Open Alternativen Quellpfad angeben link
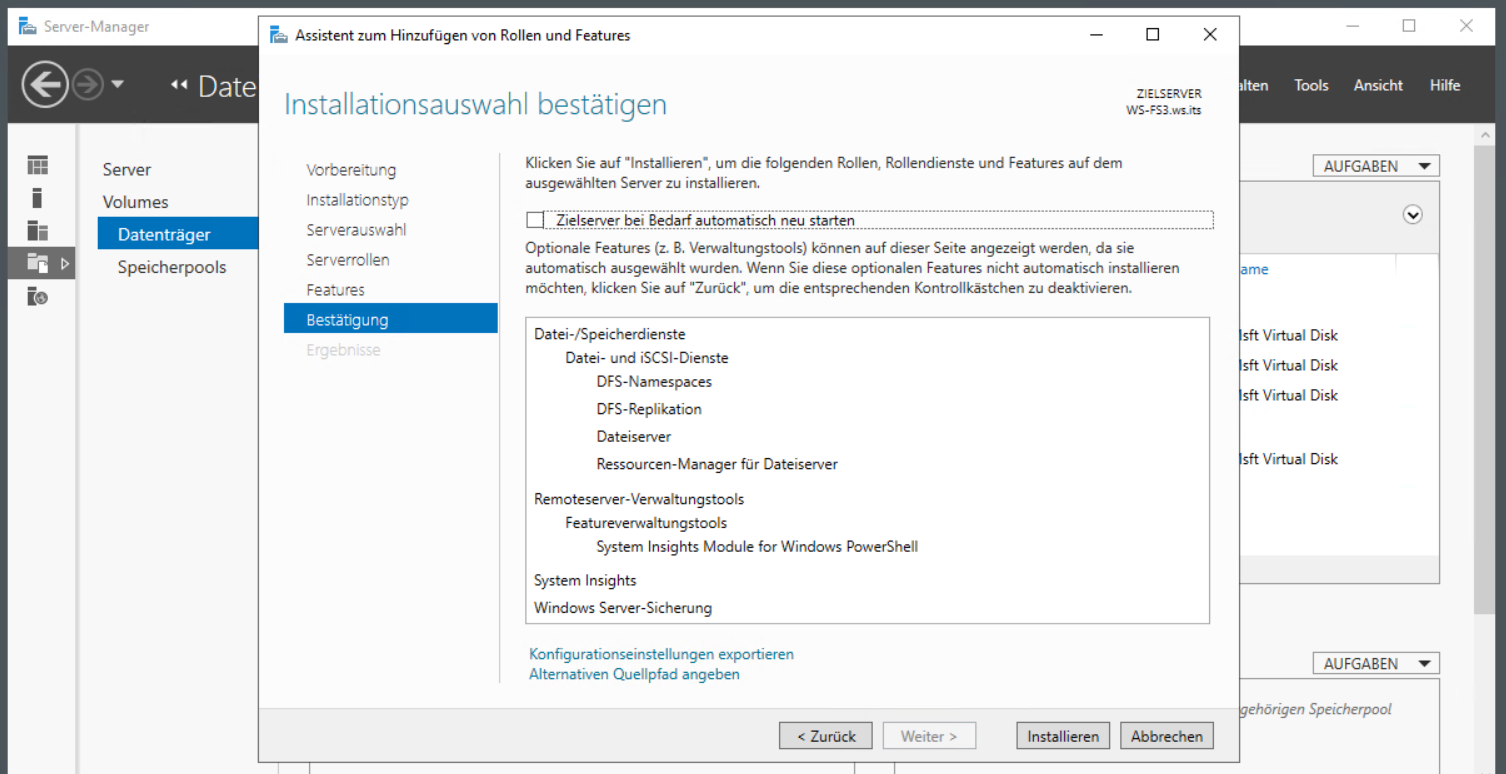Screen dimensions: 1506x774 pyautogui.click(x=634, y=674)
